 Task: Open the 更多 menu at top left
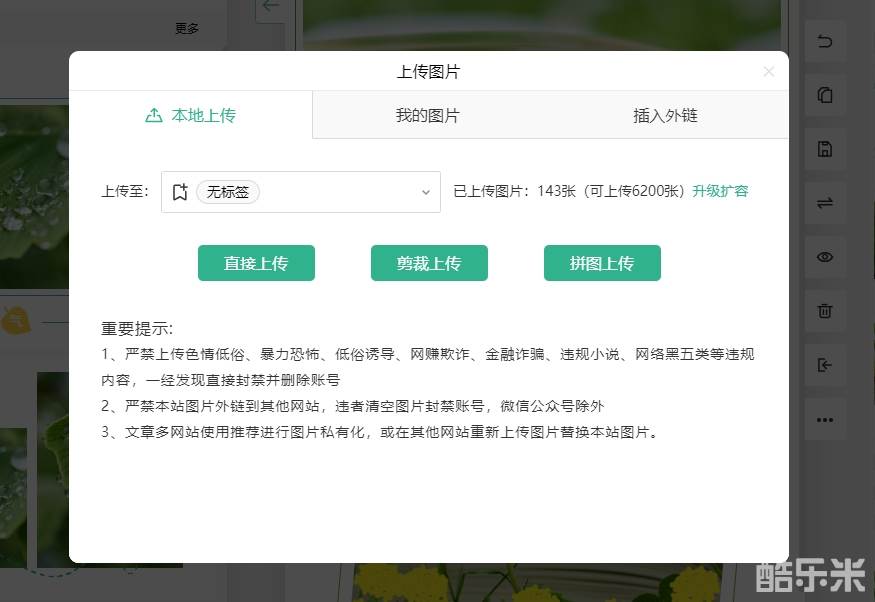tap(187, 29)
